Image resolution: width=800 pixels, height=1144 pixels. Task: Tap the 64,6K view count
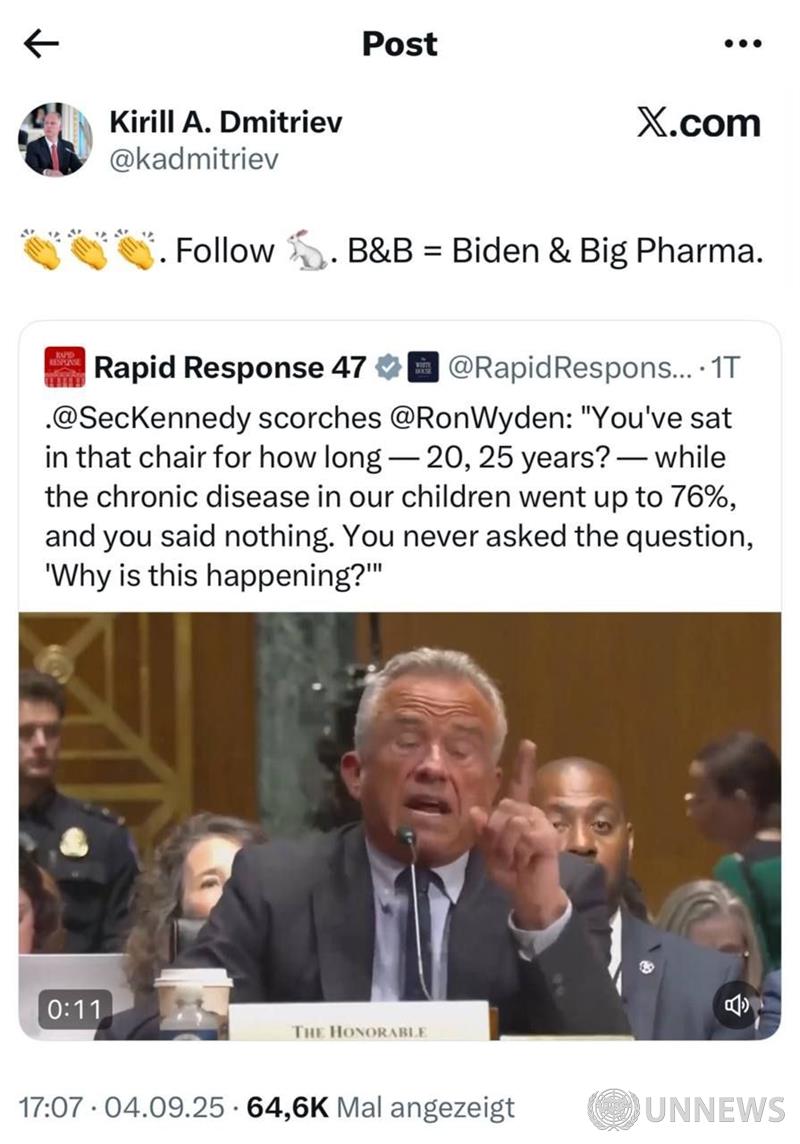287,1108
